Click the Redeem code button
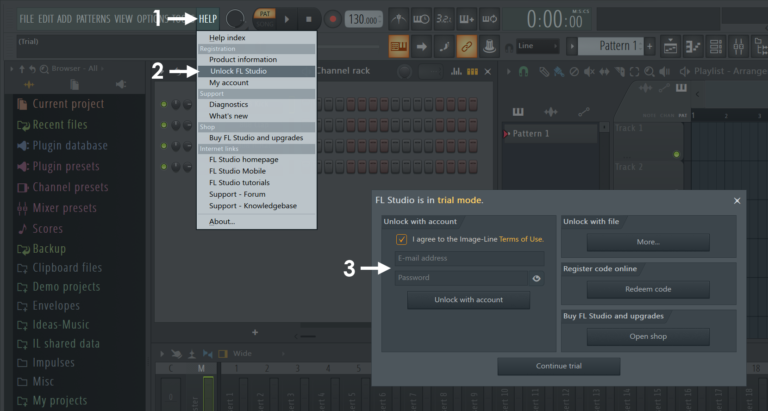The height and width of the screenshot is (411, 768). point(648,290)
